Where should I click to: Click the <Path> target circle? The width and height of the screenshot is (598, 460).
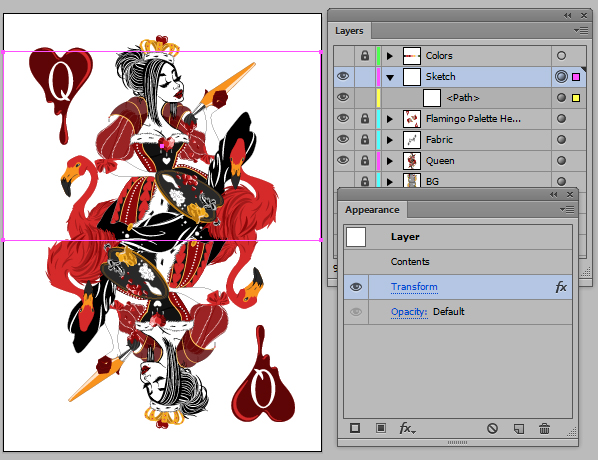tap(561, 98)
